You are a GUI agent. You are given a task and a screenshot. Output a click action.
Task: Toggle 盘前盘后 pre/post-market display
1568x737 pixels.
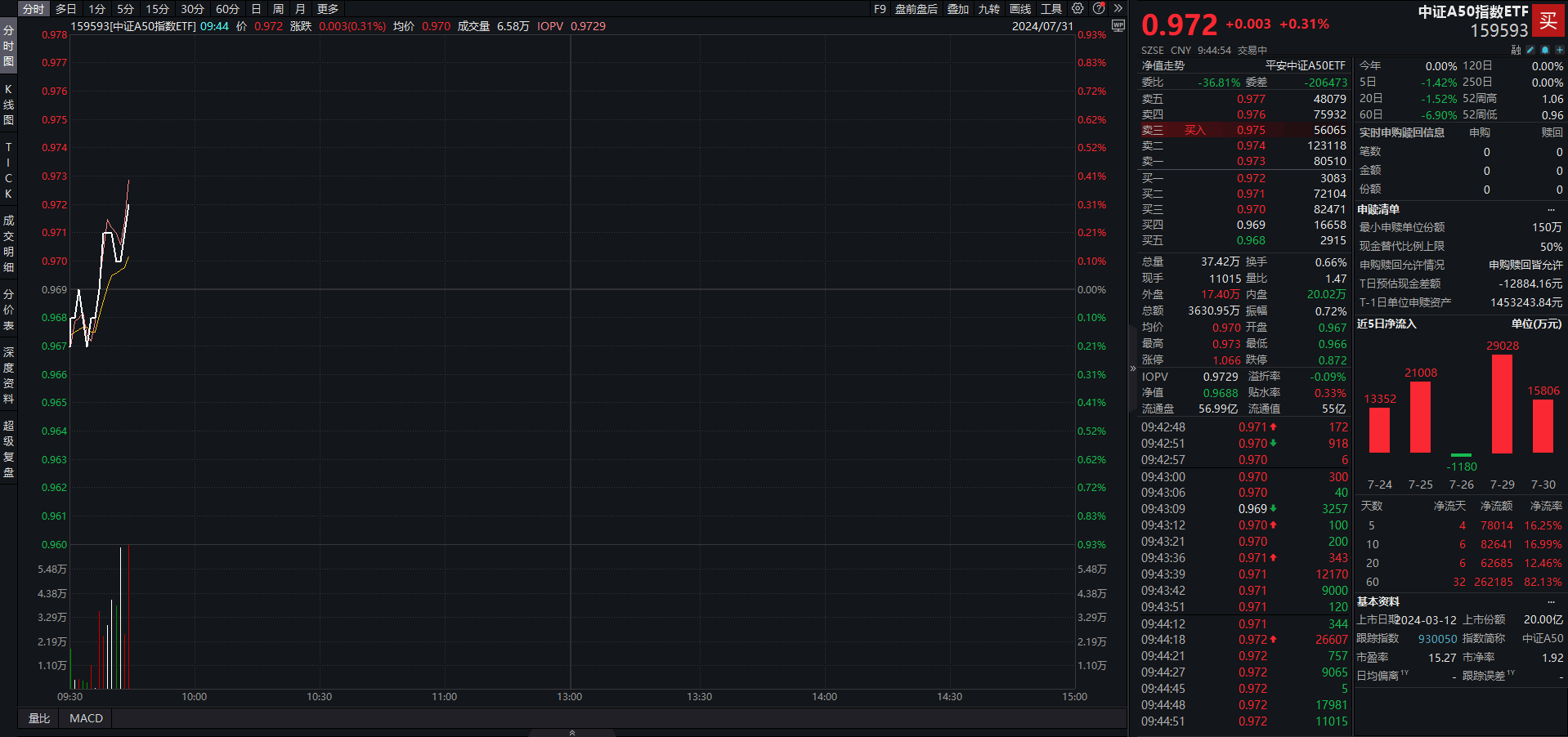[916, 9]
